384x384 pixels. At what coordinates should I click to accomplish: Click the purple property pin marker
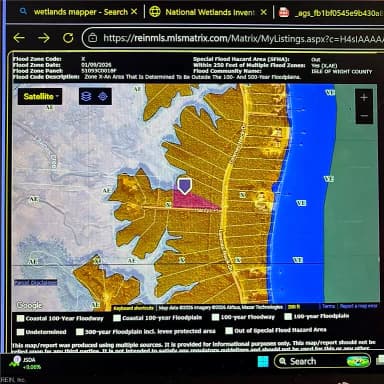click(x=184, y=186)
